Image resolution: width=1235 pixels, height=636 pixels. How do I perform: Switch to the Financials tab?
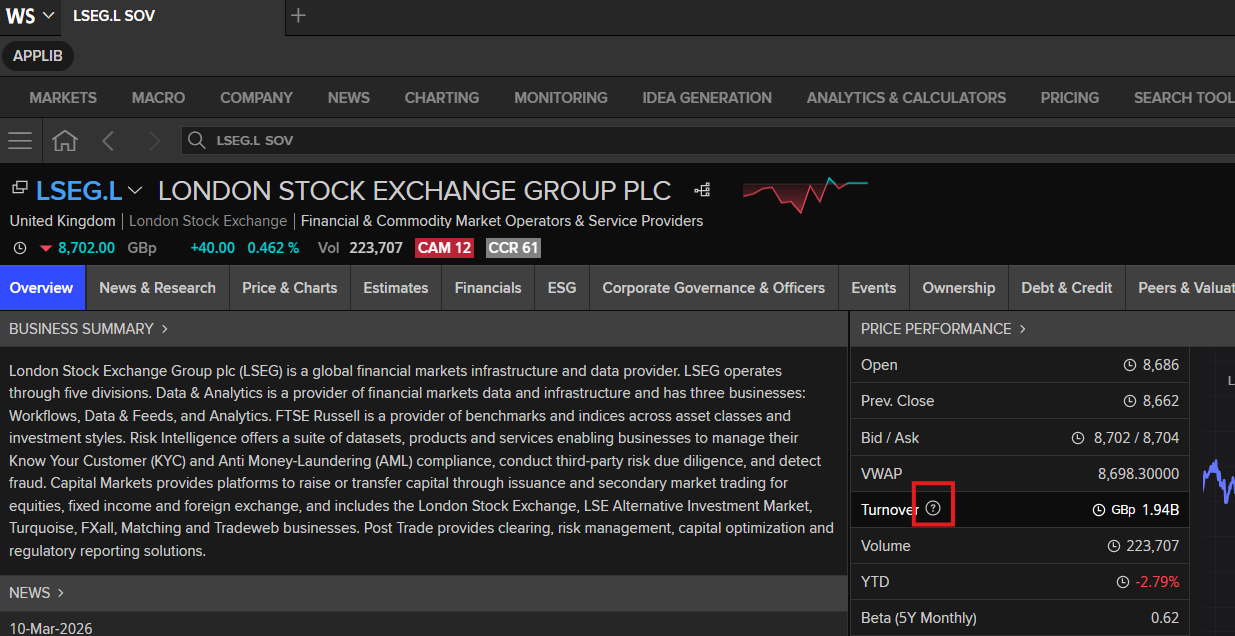pyautogui.click(x=488, y=288)
